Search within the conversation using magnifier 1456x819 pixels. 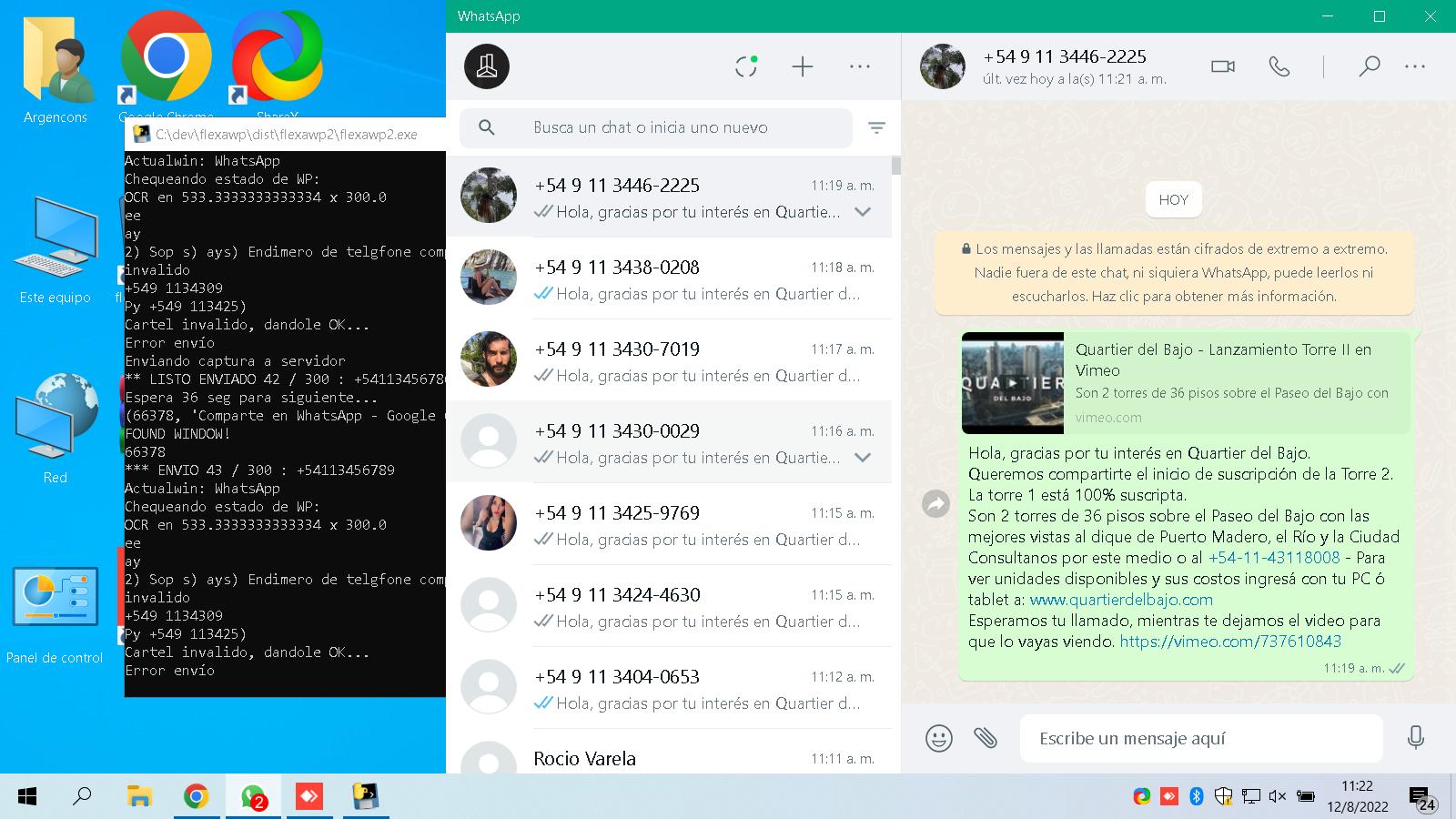click(x=1369, y=66)
